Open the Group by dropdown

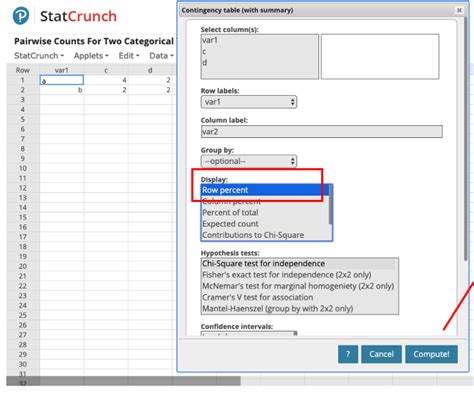point(249,161)
